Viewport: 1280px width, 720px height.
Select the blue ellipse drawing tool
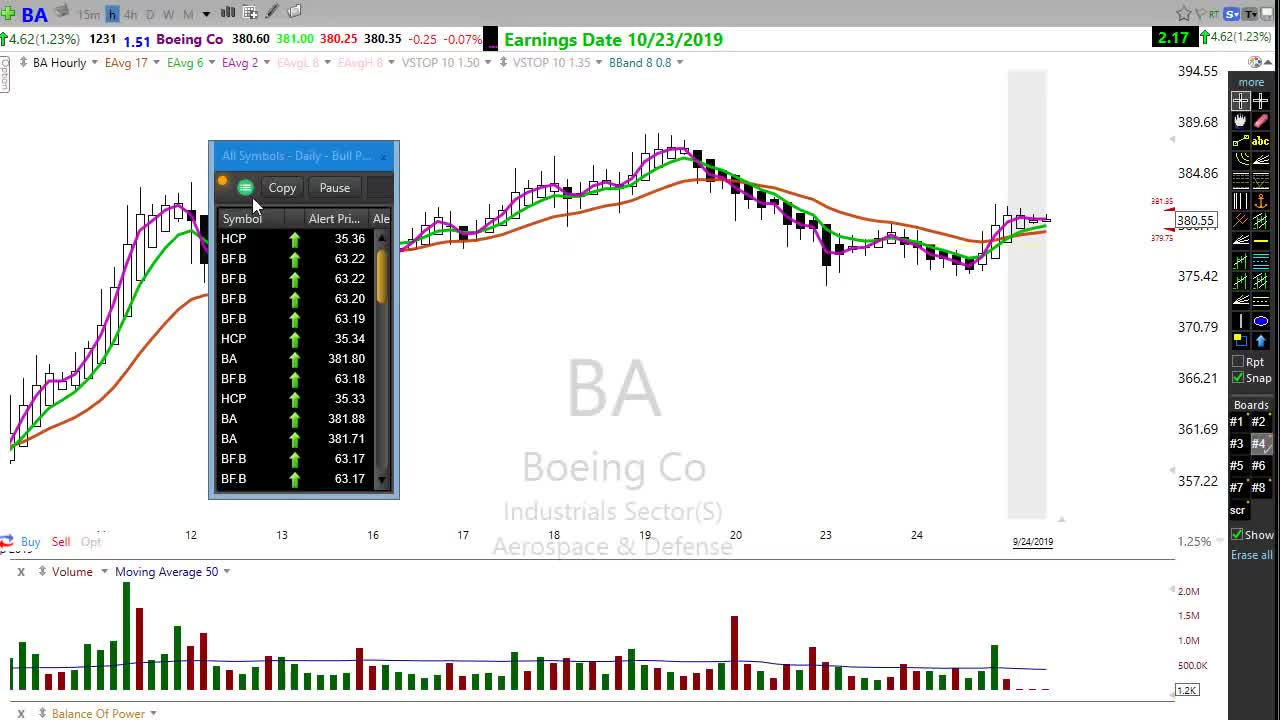tap(1260, 321)
